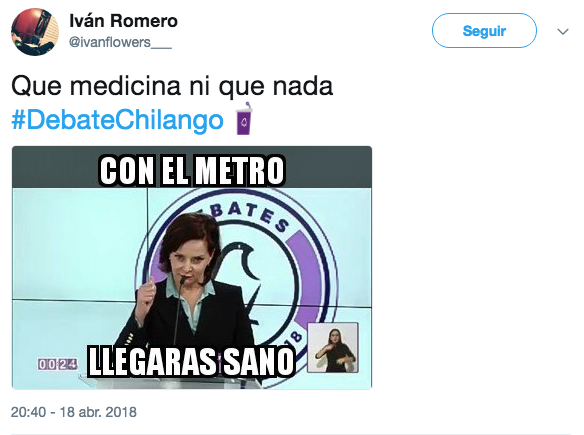584x435 pixels.
Task: Click the purple podium emoji icon
Action: [x=244, y=118]
